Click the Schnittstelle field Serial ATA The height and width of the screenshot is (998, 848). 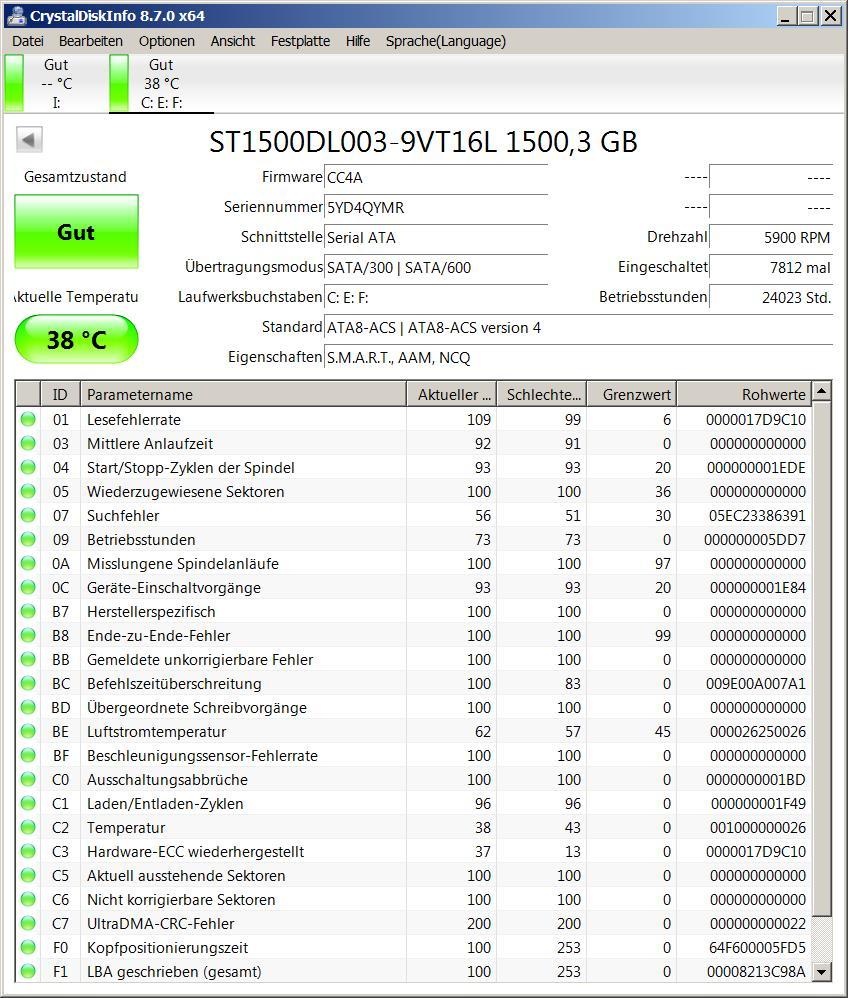pyautogui.click(x=436, y=237)
